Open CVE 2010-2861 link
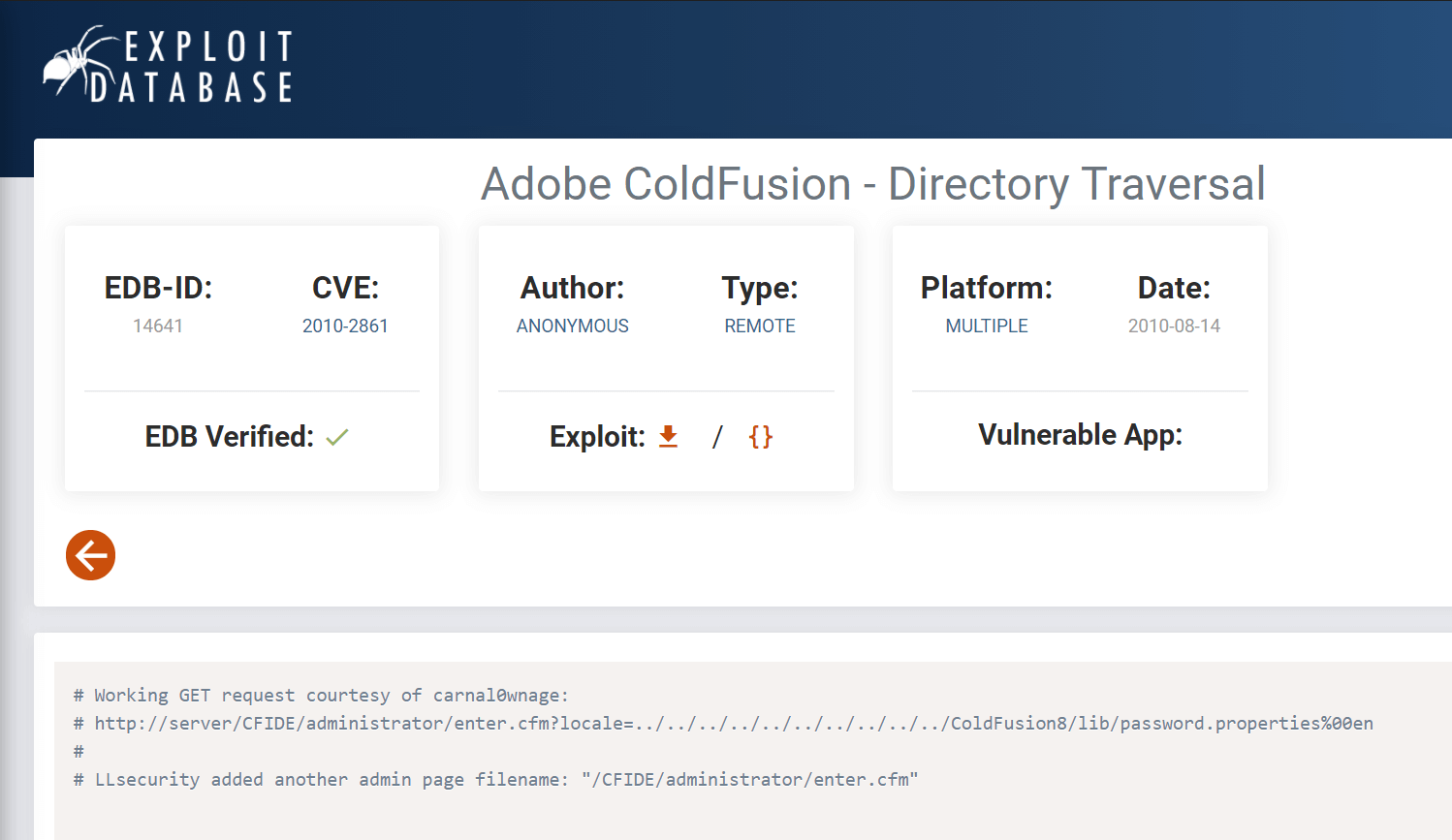Screen dimensions: 1452x840 click(x=345, y=326)
